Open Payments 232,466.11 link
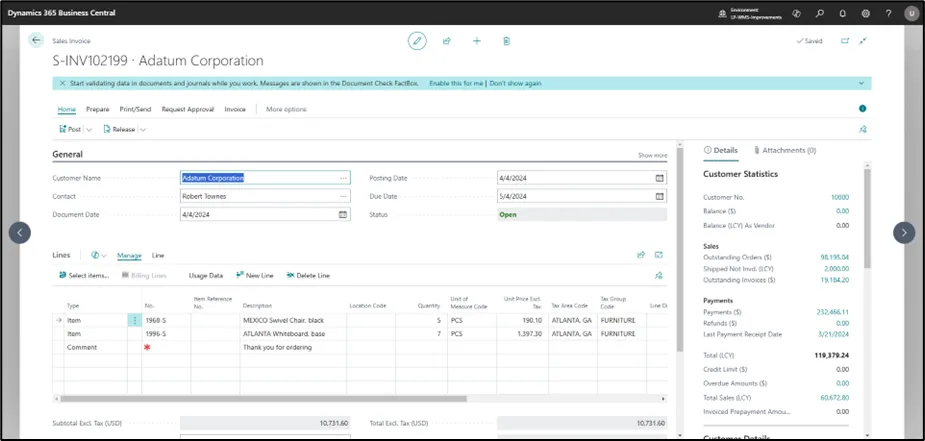Viewport: 925px width, 441px height. click(x=833, y=312)
